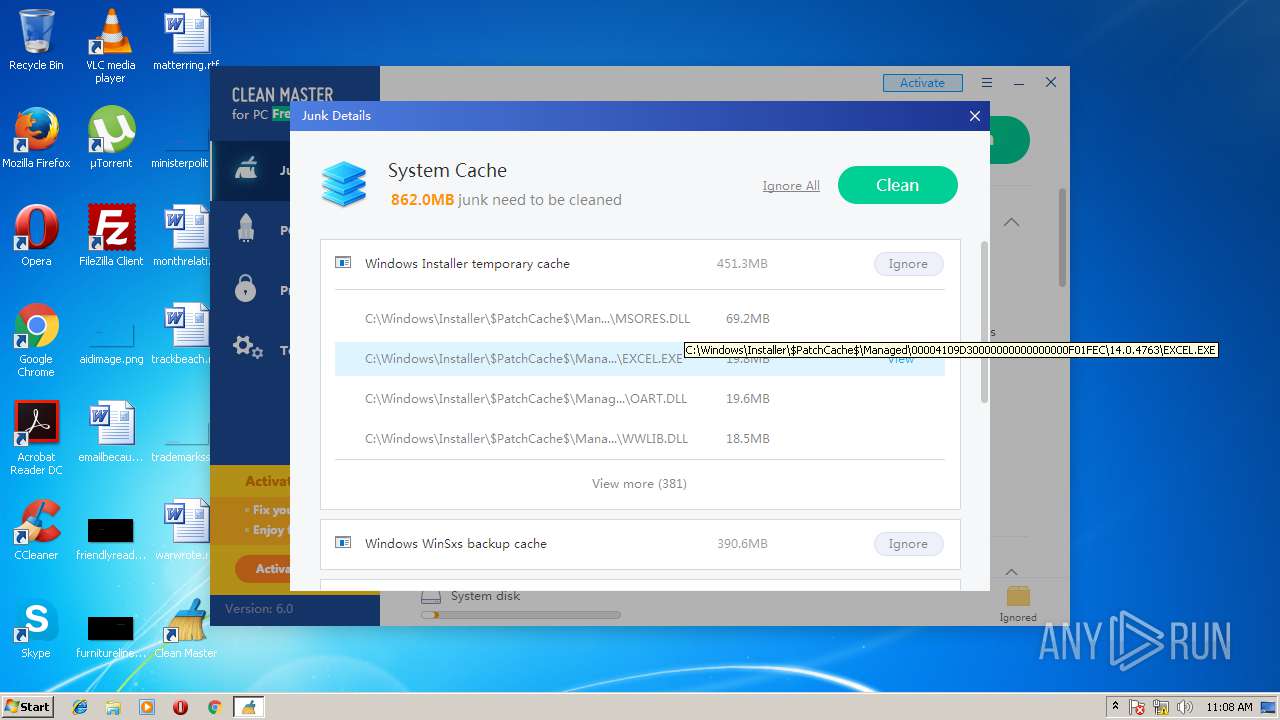The width and height of the screenshot is (1280, 720).
Task: Select the MSORES.DLL file row
Action: 640,319
